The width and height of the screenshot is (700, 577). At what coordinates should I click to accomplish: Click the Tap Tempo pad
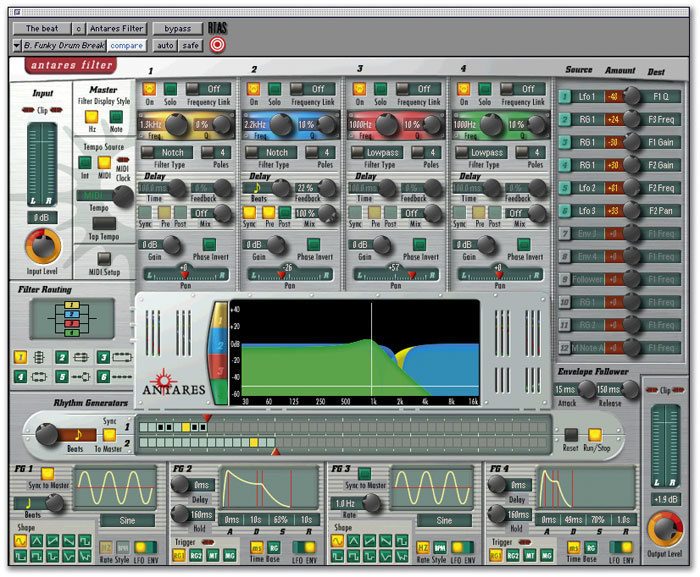pos(104,223)
